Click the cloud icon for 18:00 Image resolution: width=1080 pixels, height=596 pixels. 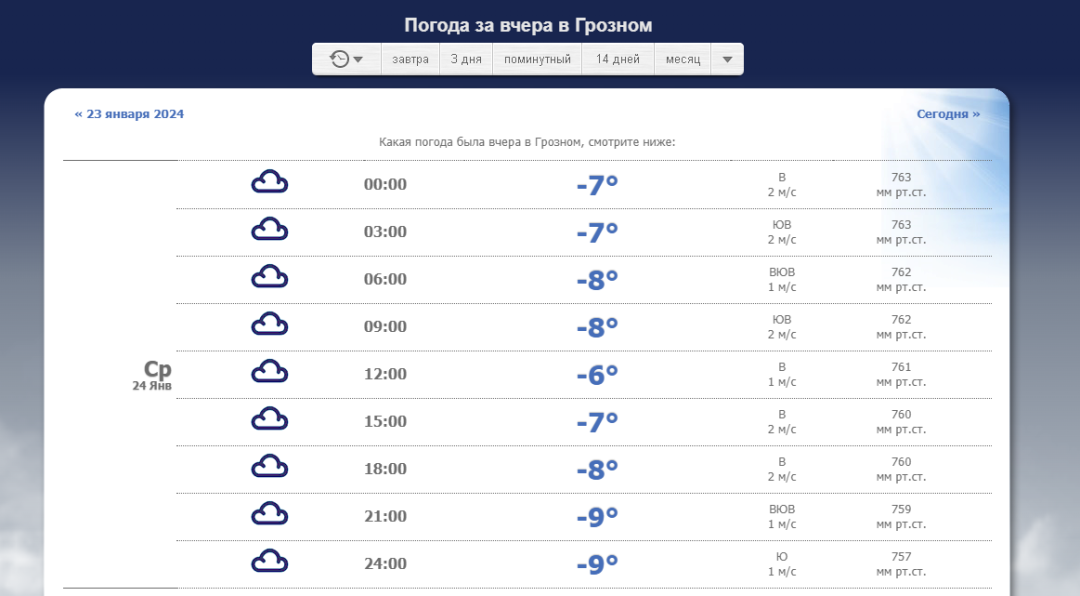tap(269, 467)
